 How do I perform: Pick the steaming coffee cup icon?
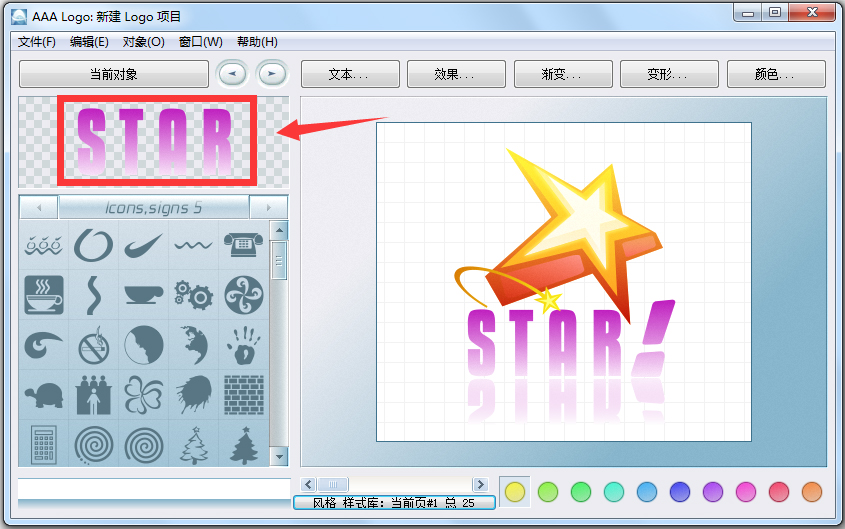click(x=44, y=295)
